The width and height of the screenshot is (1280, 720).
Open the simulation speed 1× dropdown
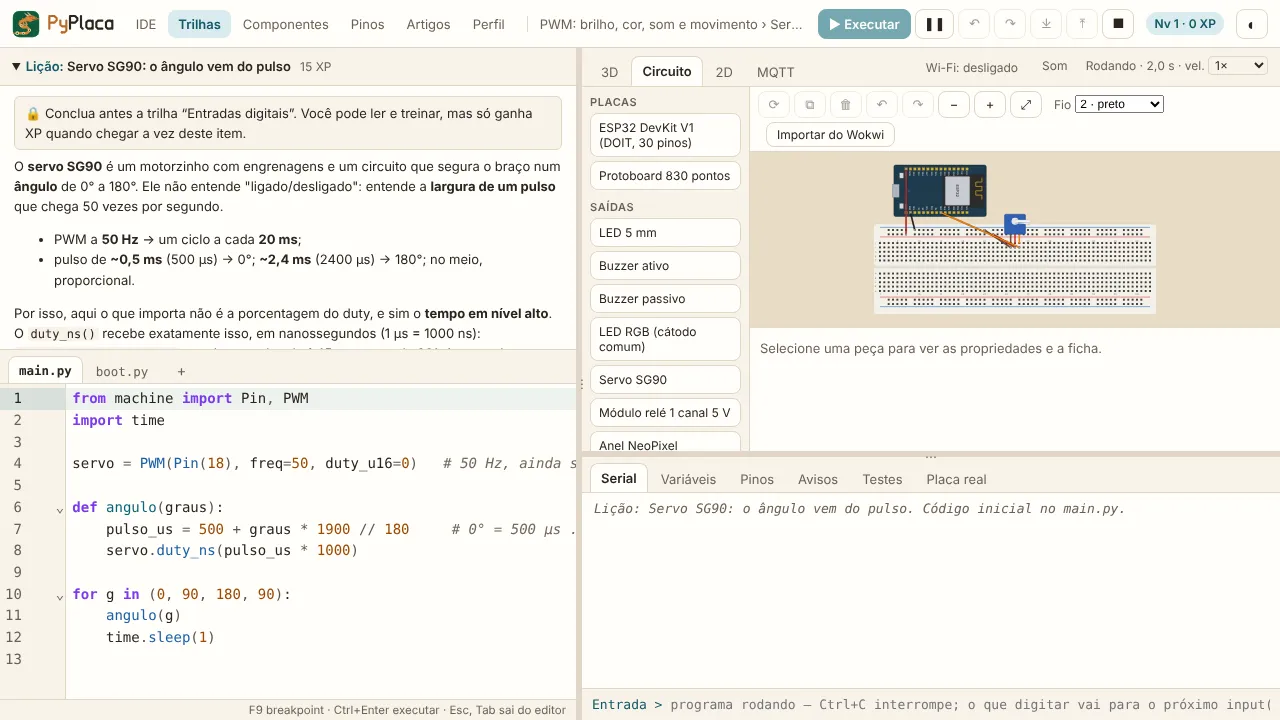(1237, 66)
